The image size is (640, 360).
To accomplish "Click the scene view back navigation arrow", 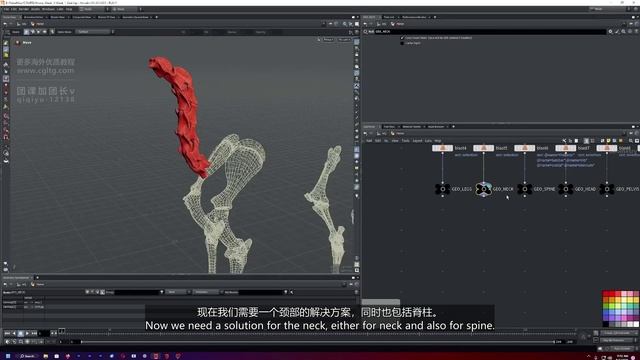I will [5, 24].
